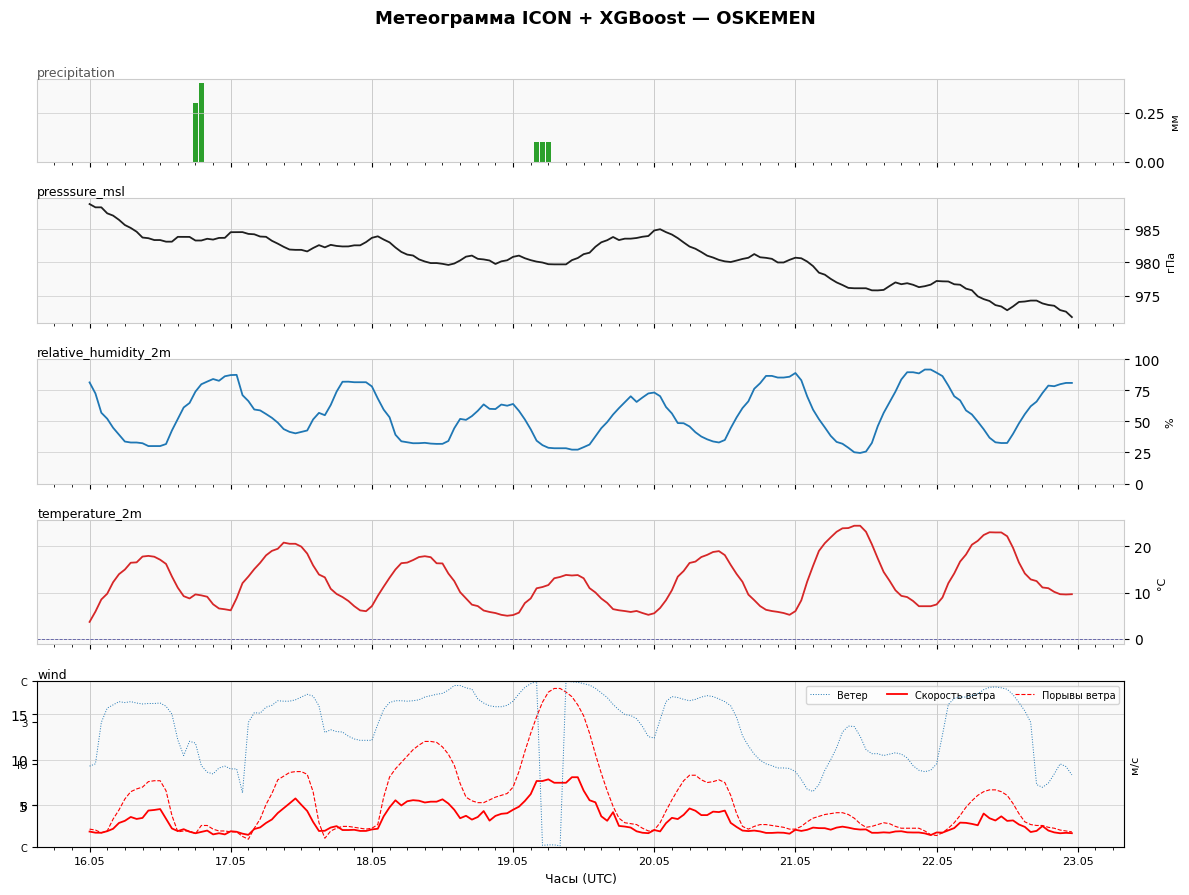
Task: Click the 985 pressure axis tick
Action: pyautogui.click(x=1147, y=231)
